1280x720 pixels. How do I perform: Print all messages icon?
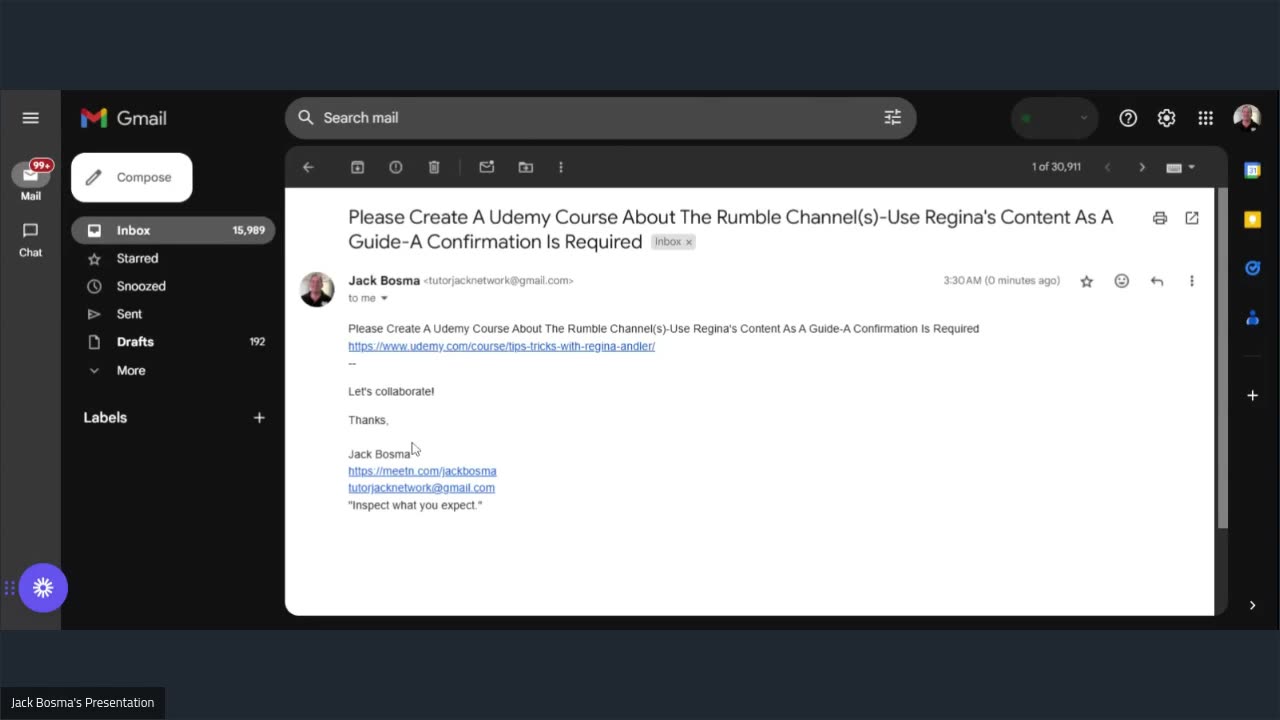pyautogui.click(x=1160, y=218)
